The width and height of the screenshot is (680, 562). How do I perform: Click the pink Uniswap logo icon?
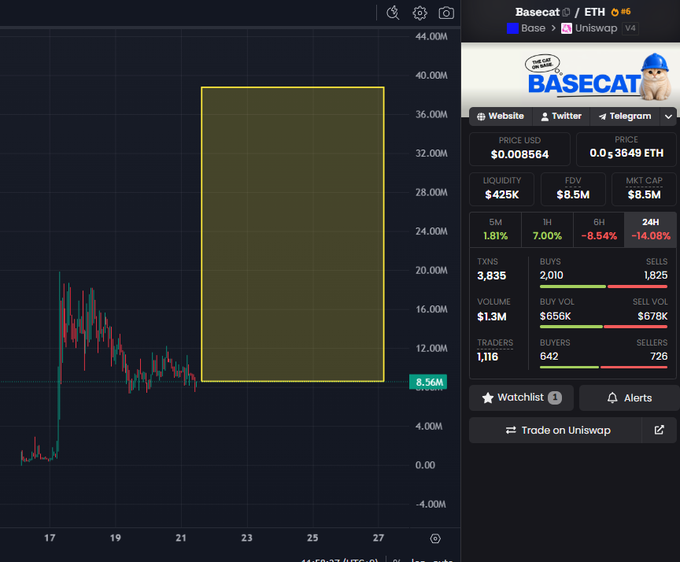(566, 29)
